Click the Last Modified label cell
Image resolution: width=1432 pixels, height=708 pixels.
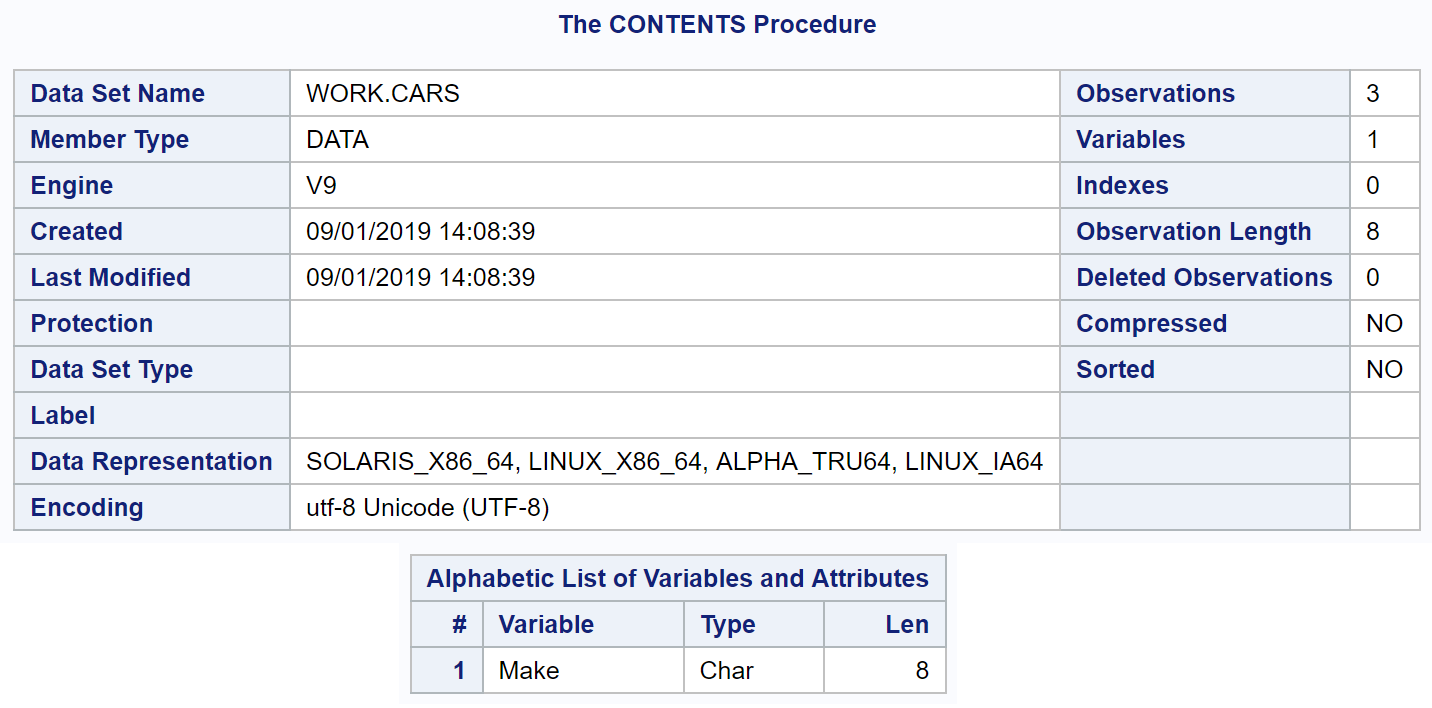click(x=152, y=278)
